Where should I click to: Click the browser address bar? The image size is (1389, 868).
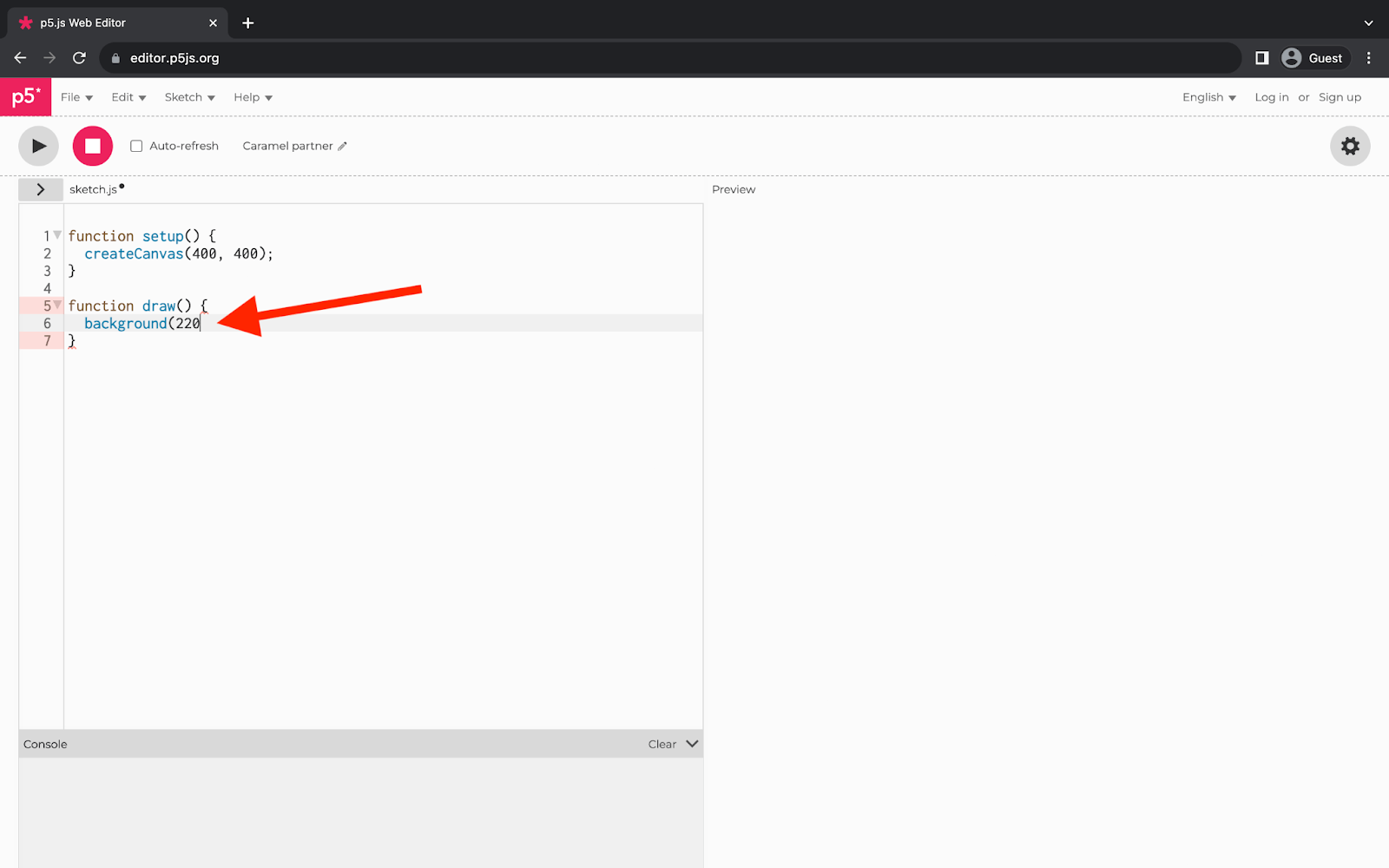pos(347,57)
